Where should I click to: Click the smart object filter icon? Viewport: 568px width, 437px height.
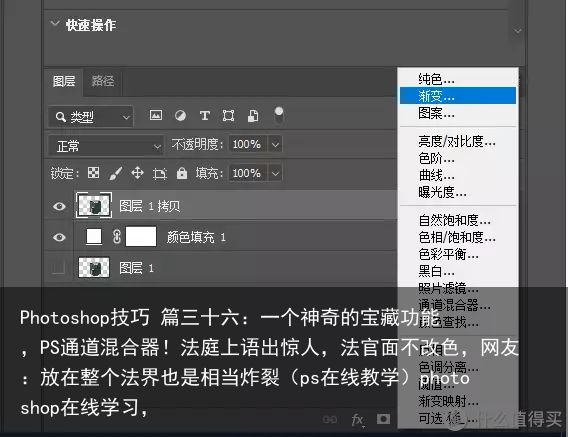[x=253, y=116]
